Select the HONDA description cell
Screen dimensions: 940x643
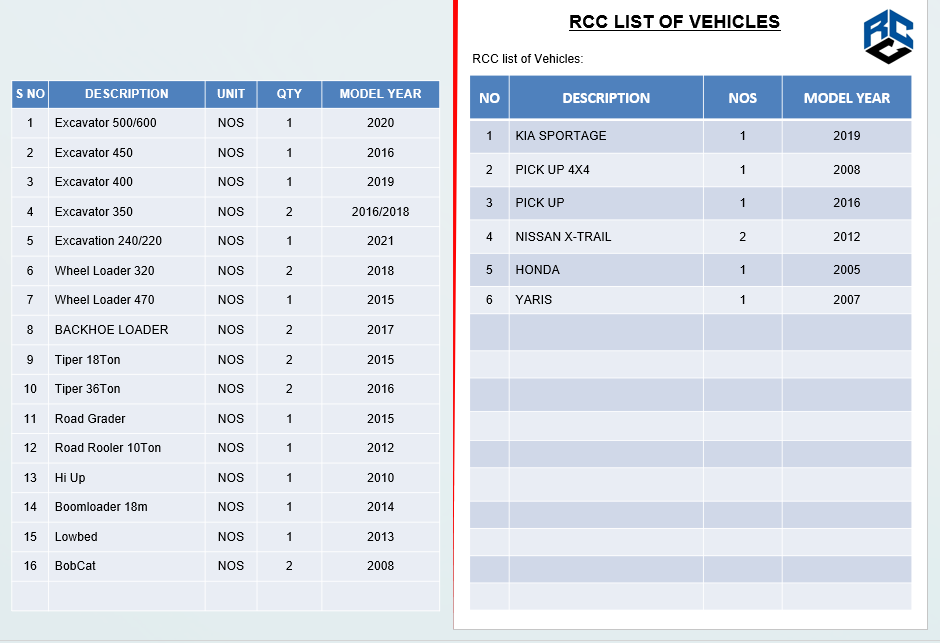tap(606, 270)
